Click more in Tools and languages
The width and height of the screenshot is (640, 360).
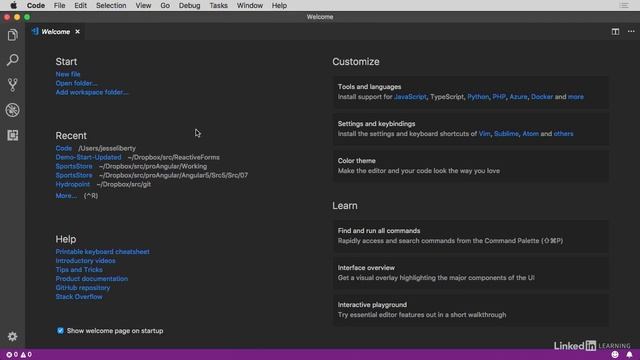pos(576,97)
